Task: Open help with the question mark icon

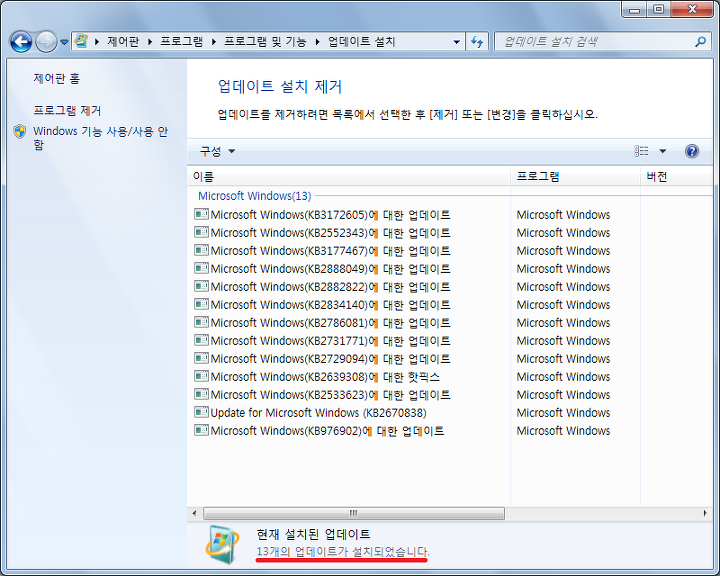Action: [x=692, y=151]
